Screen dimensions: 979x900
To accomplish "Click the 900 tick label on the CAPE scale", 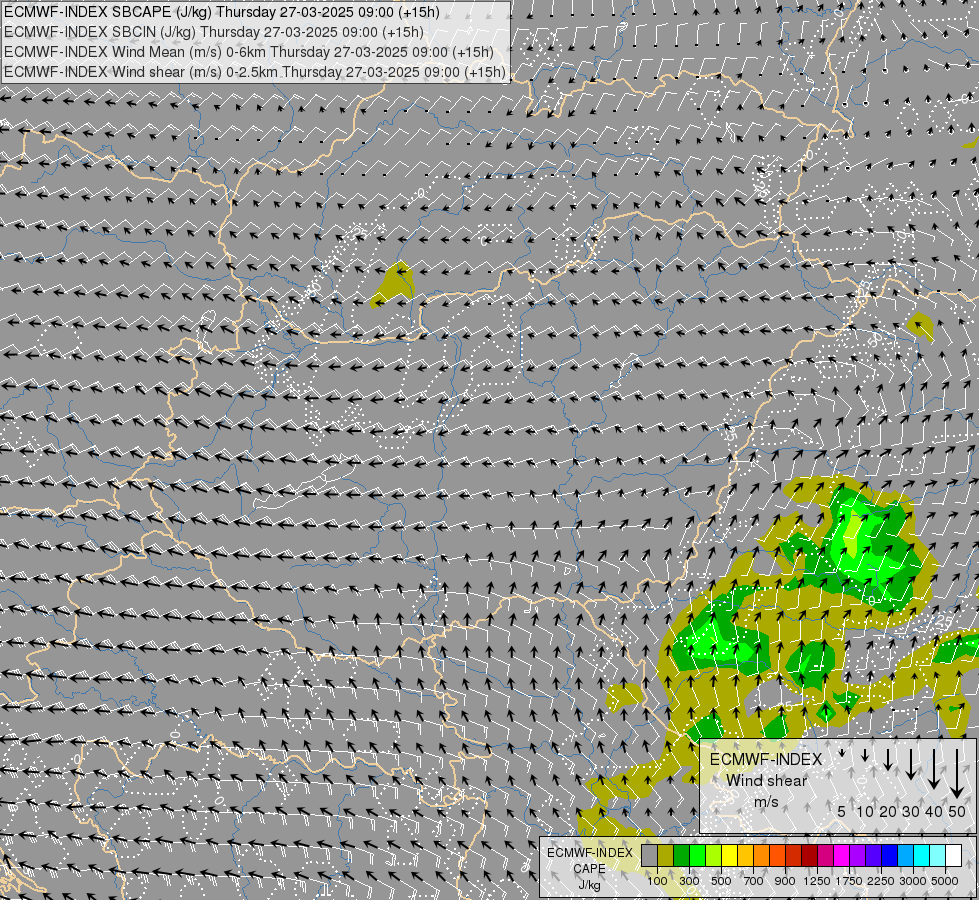I will click(785, 881).
